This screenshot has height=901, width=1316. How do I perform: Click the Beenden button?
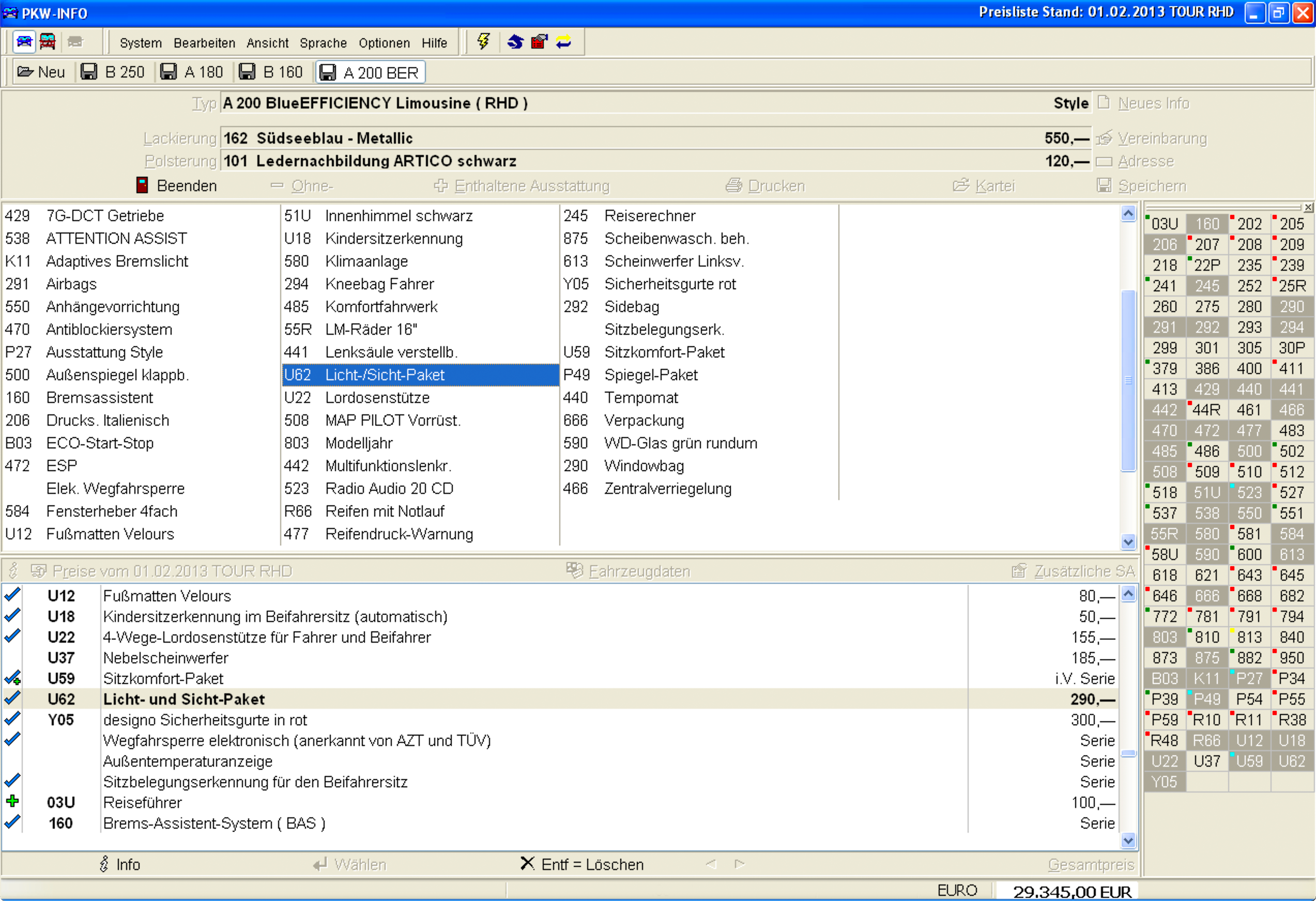pyautogui.click(x=176, y=185)
